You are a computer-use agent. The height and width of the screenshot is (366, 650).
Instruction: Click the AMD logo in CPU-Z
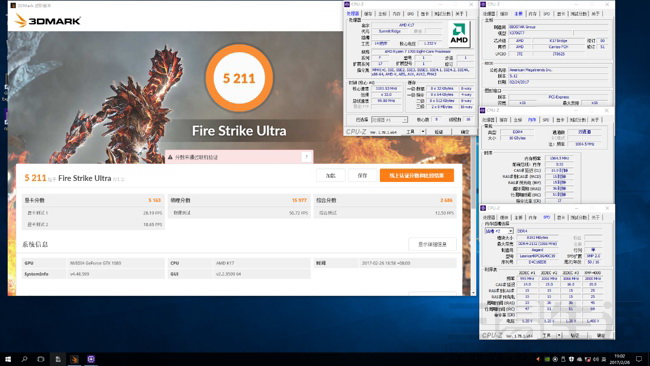coord(459,34)
